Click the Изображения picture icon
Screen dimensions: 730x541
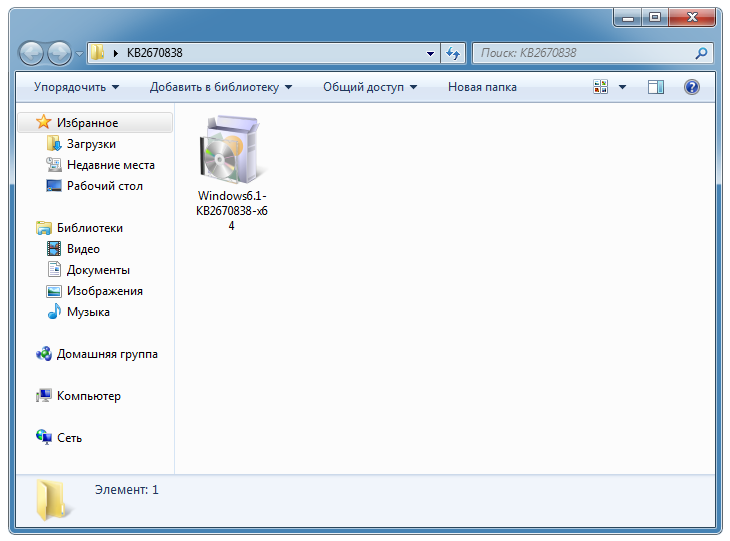point(54,291)
